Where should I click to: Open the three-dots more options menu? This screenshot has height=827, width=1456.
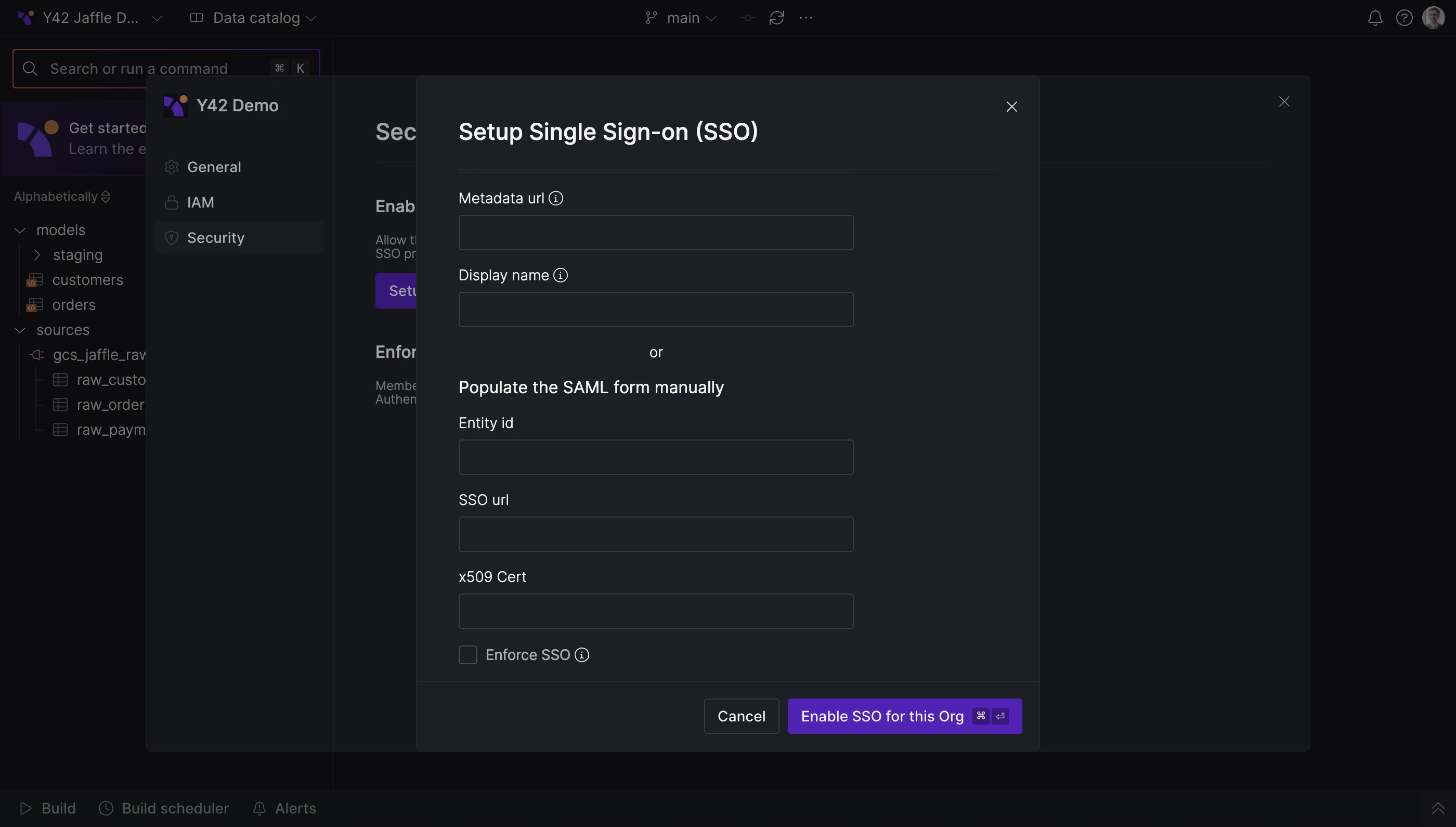(805, 18)
